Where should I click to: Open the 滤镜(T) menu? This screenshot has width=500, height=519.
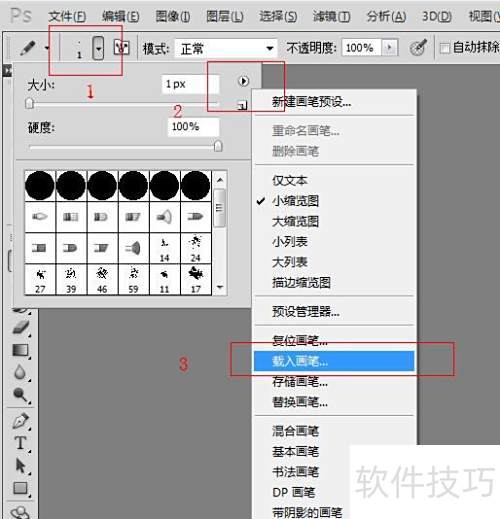tap(331, 16)
